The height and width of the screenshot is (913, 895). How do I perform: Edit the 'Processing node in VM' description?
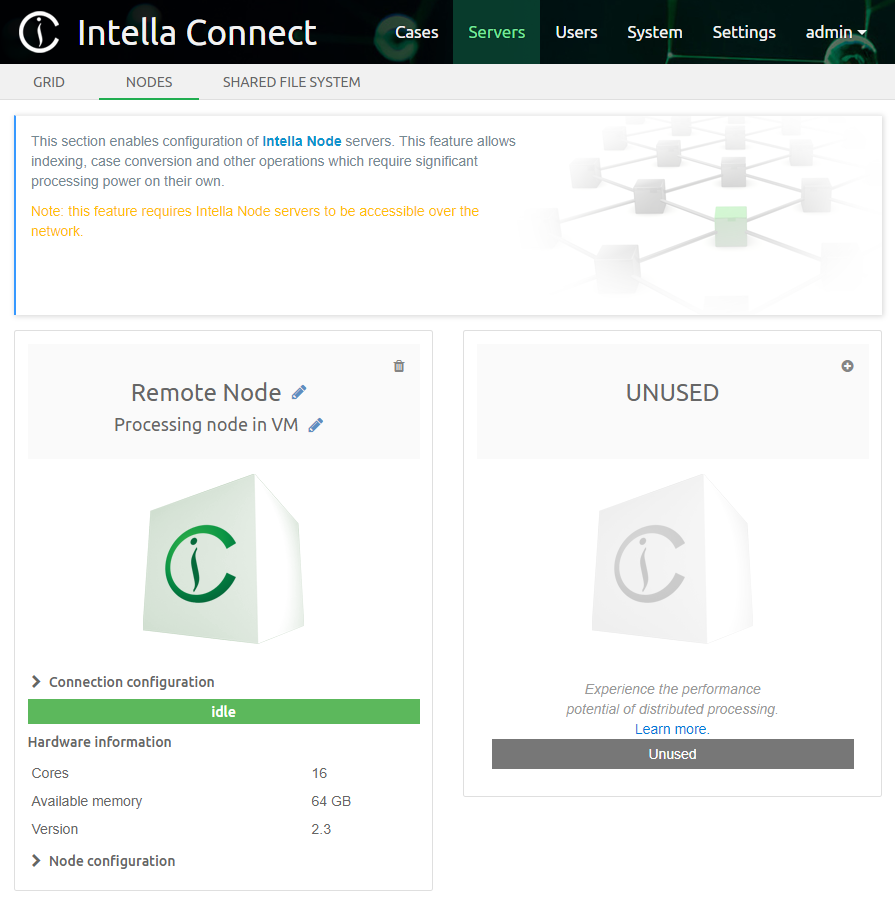click(x=316, y=425)
